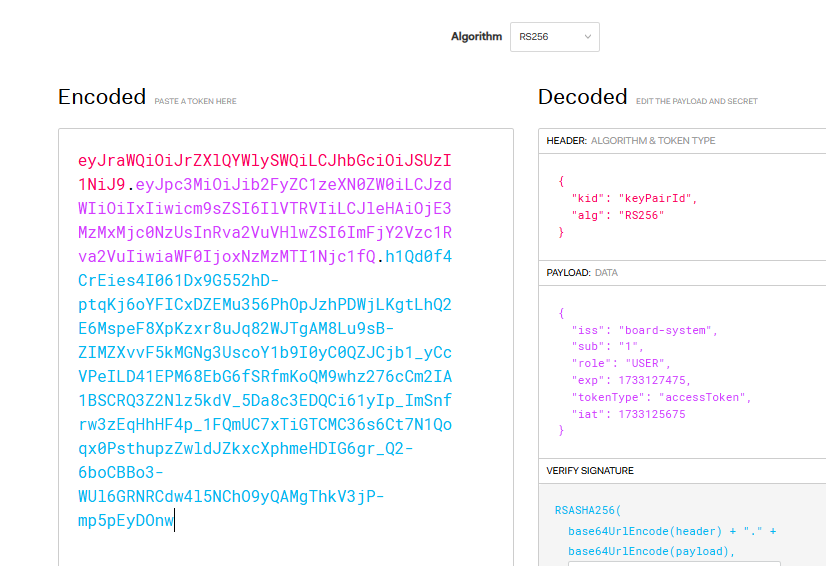Click the VERIFY SIGNATURE section title

(589, 471)
